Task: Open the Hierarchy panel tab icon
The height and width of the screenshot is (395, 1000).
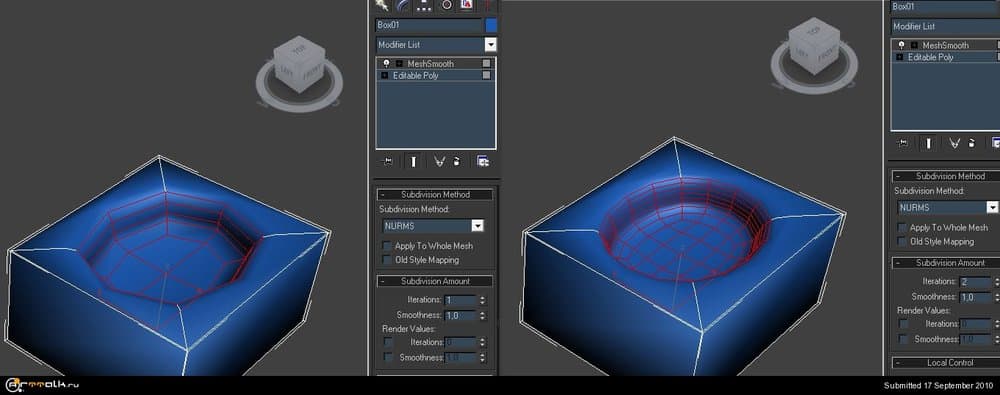Action: click(x=424, y=4)
